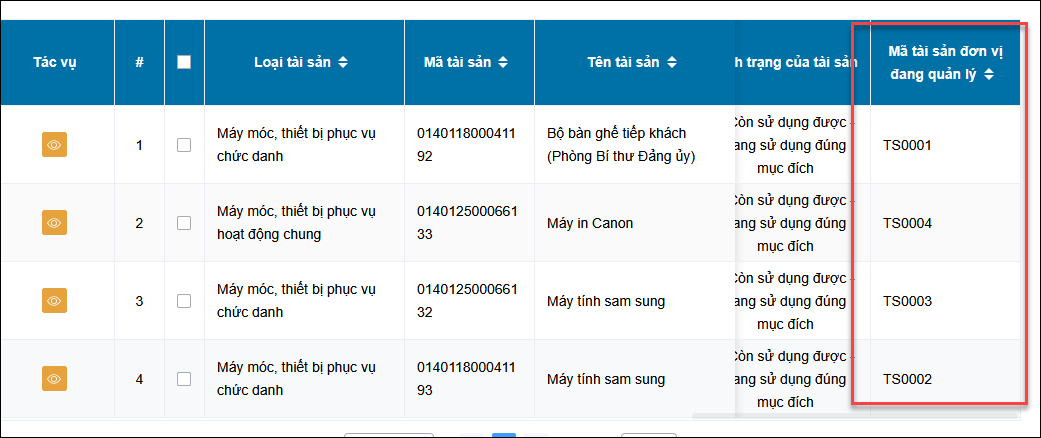The height and width of the screenshot is (438, 1041).
Task: Click the Tác vụ column header
Action: tap(55, 62)
